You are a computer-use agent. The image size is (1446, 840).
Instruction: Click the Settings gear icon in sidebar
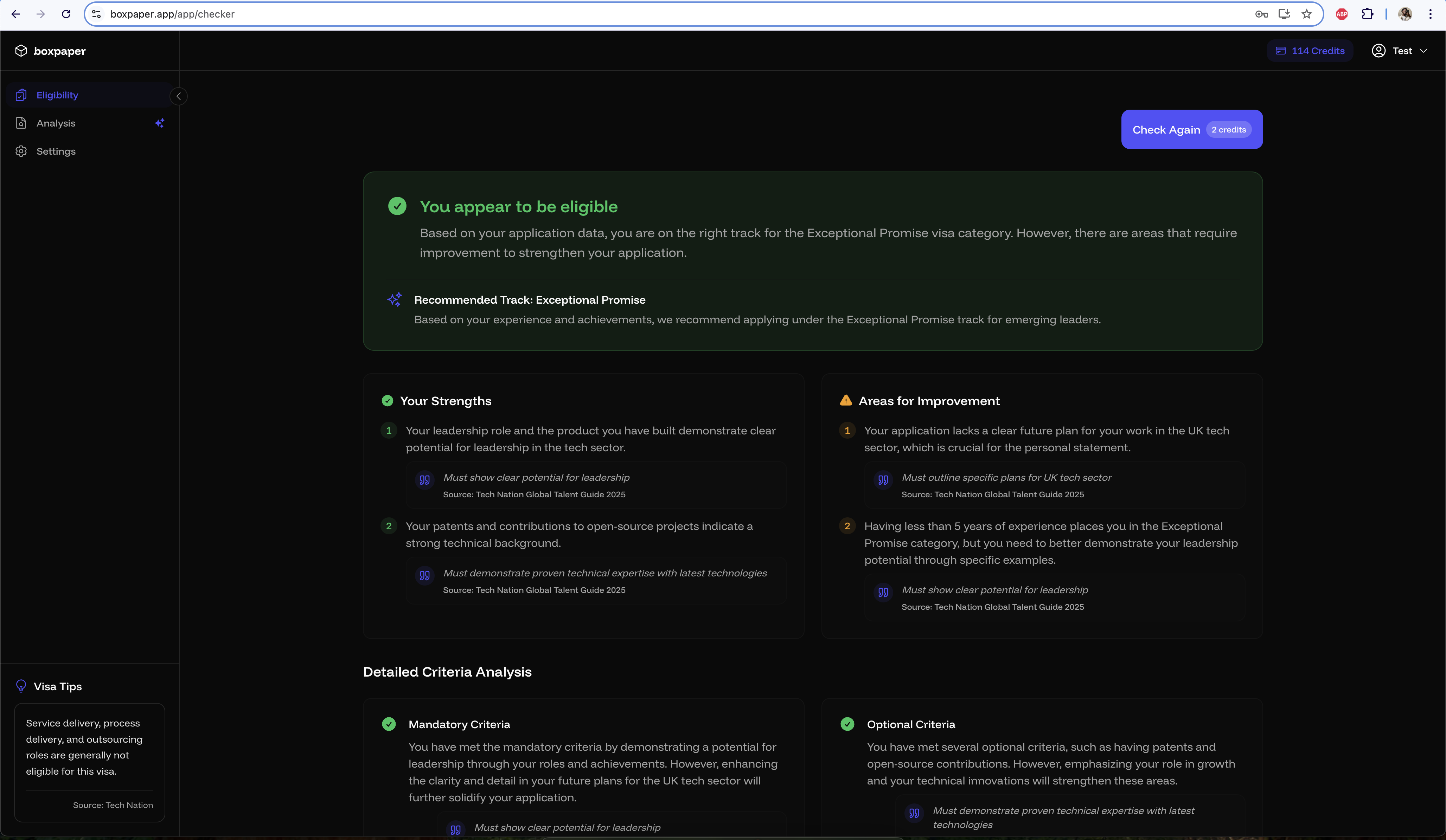[x=21, y=151]
